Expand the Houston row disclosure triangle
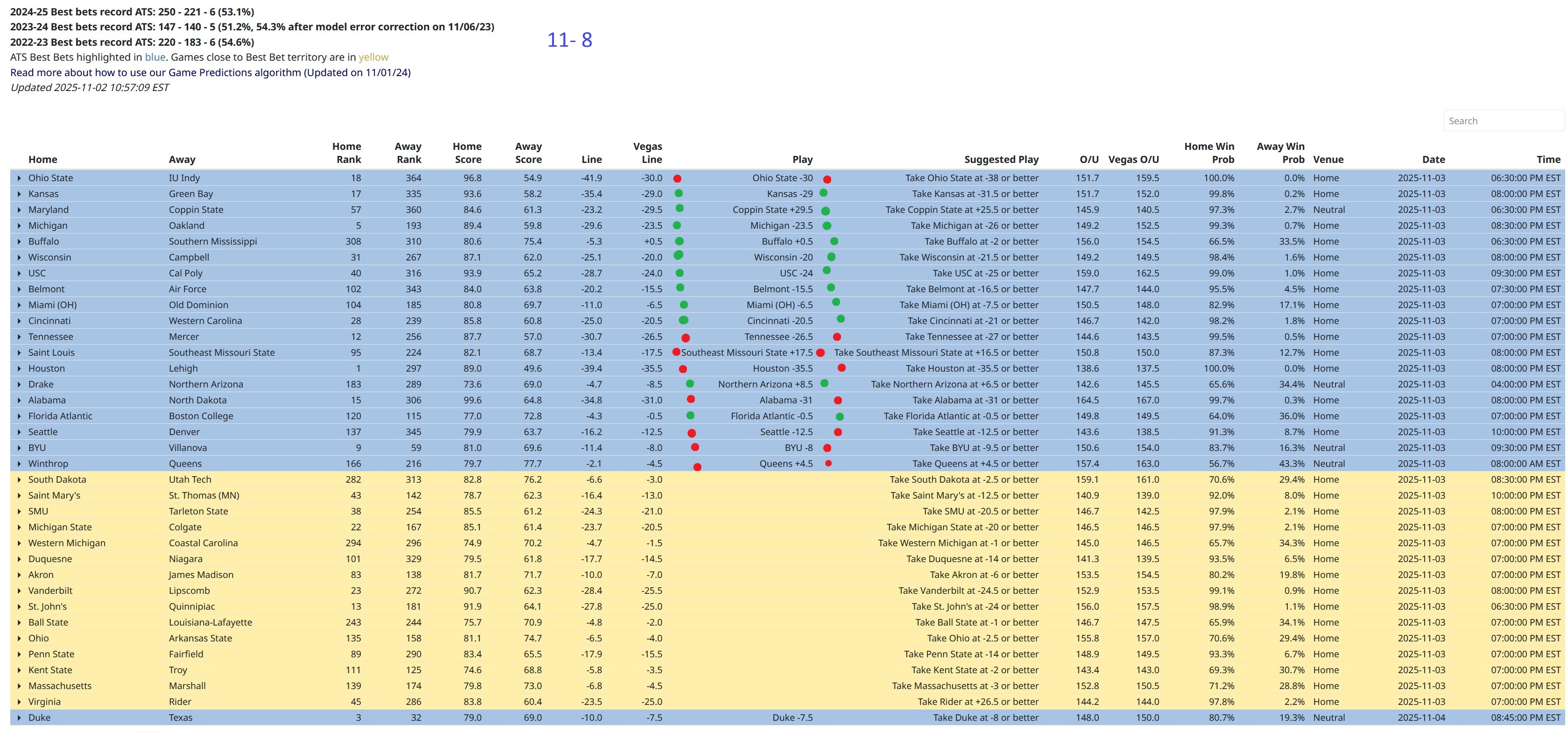The width and height of the screenshot is (1568, 732). click(19, 369)
